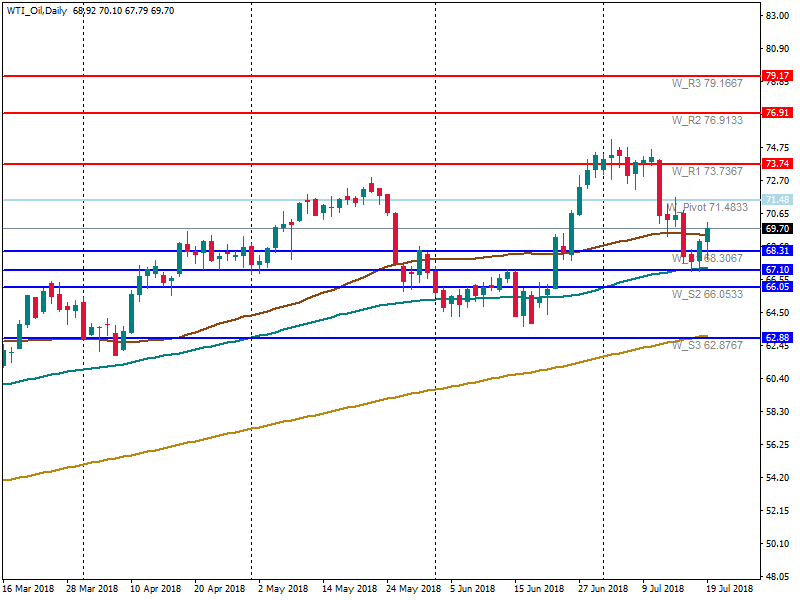Image resolution: width=800 pixels, height=600 pixels.
Task: Select the red 73.74 price tag
Action: [777, 163]
